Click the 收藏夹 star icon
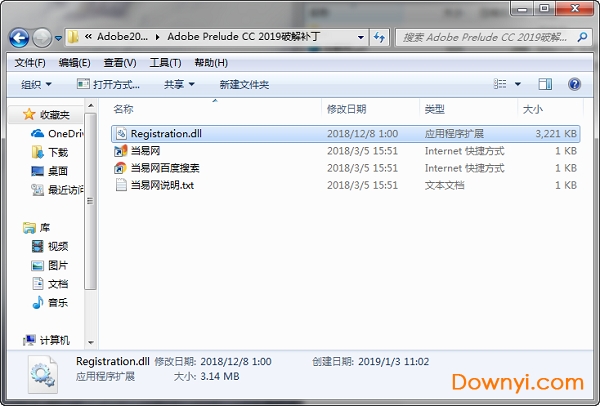Screen dimensions: 600x406 coord(29,114)
